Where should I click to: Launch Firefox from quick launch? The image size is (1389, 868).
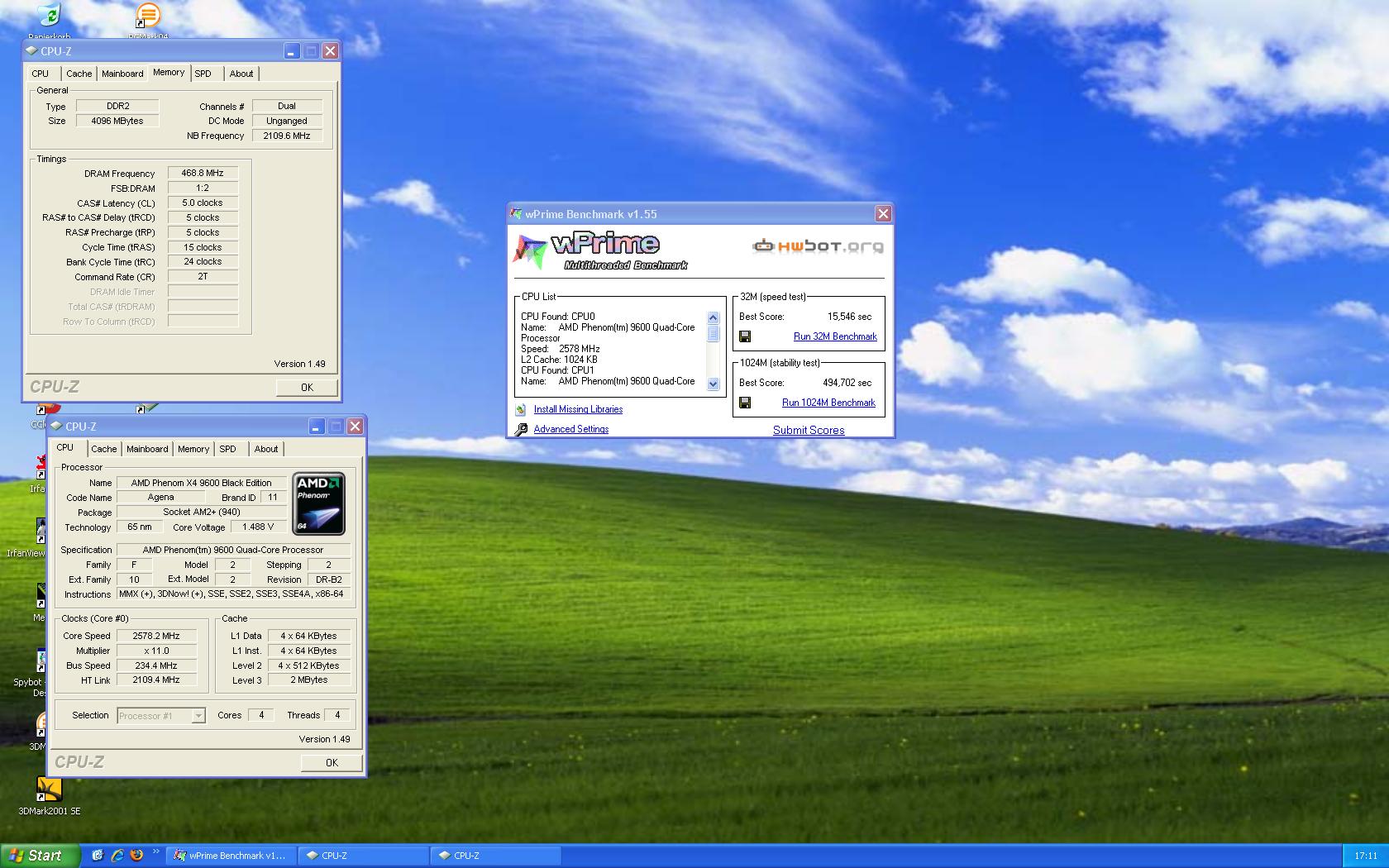click(x=136, y=856)
